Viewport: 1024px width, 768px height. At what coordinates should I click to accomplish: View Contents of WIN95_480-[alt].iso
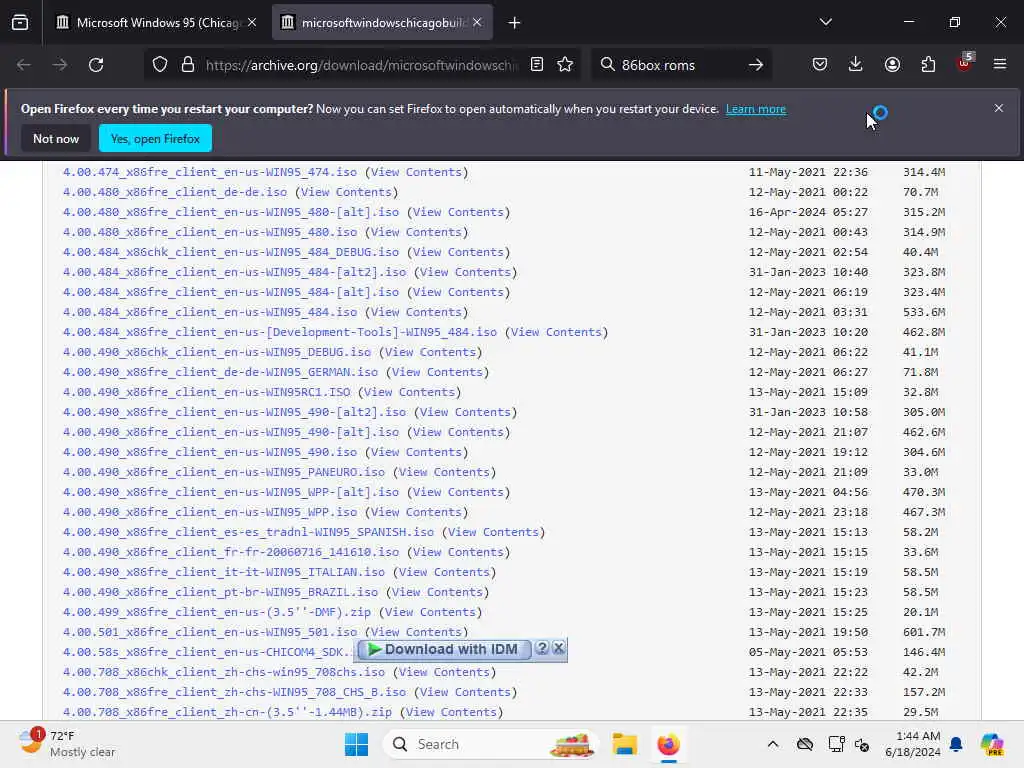tap(458, 212)
